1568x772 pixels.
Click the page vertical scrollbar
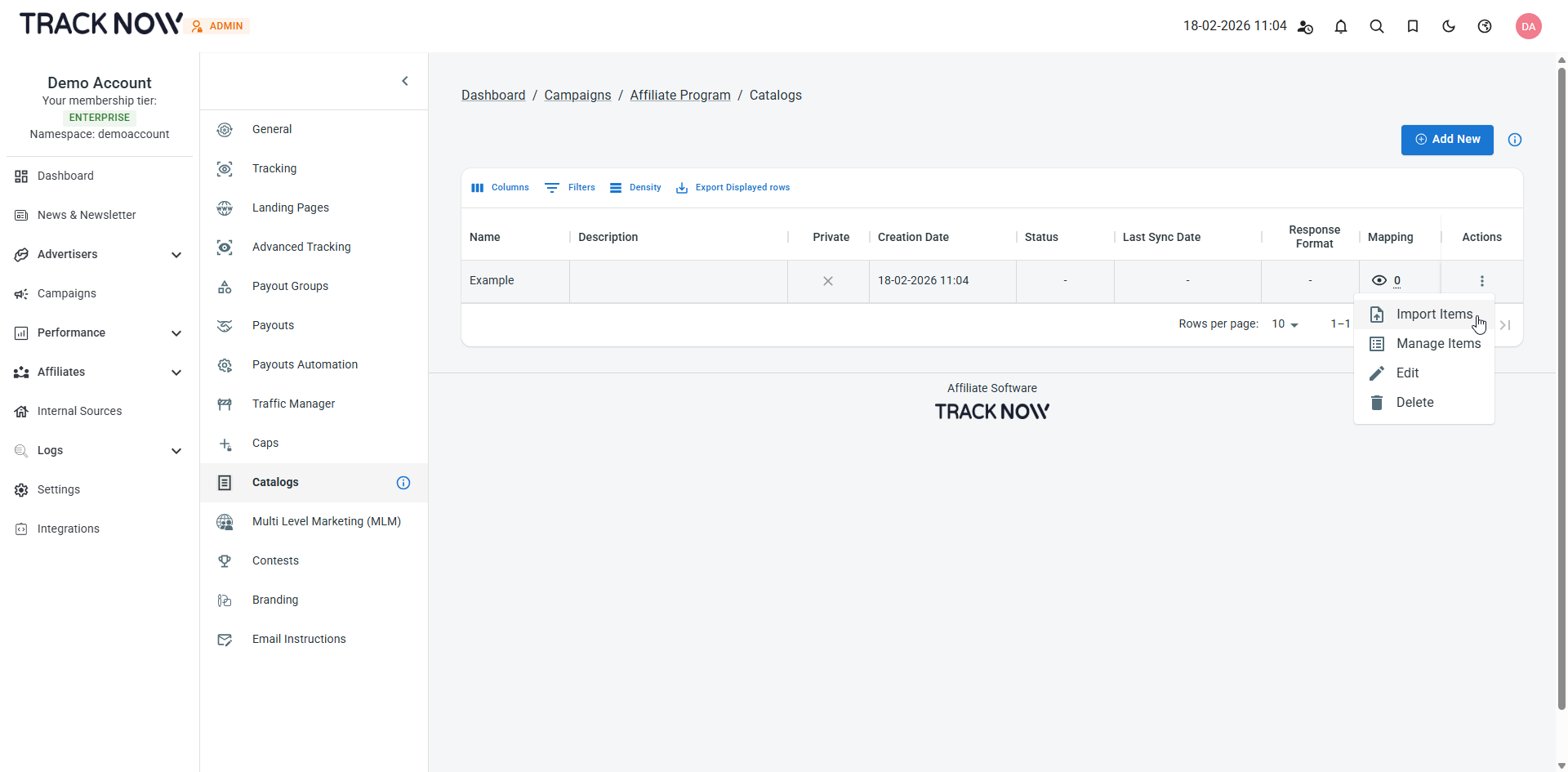1561,384
